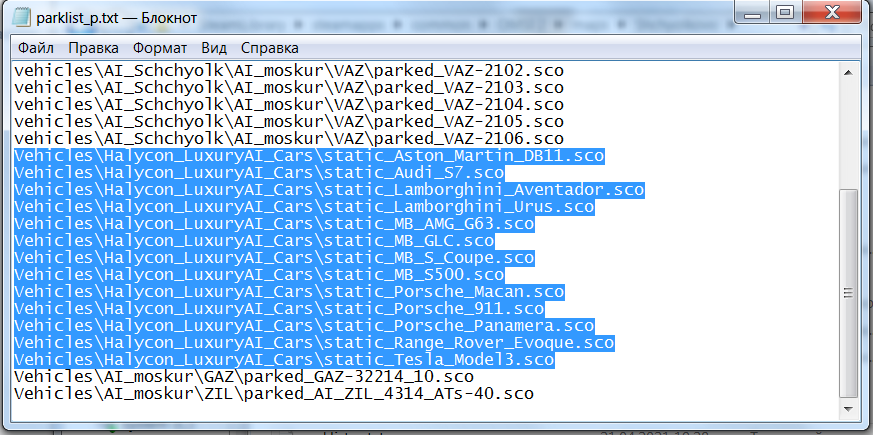Image resolution: width=873 pixels, height=435 pixels.
Task: Click the scrollbar down arrow
Action: (849, 409)
